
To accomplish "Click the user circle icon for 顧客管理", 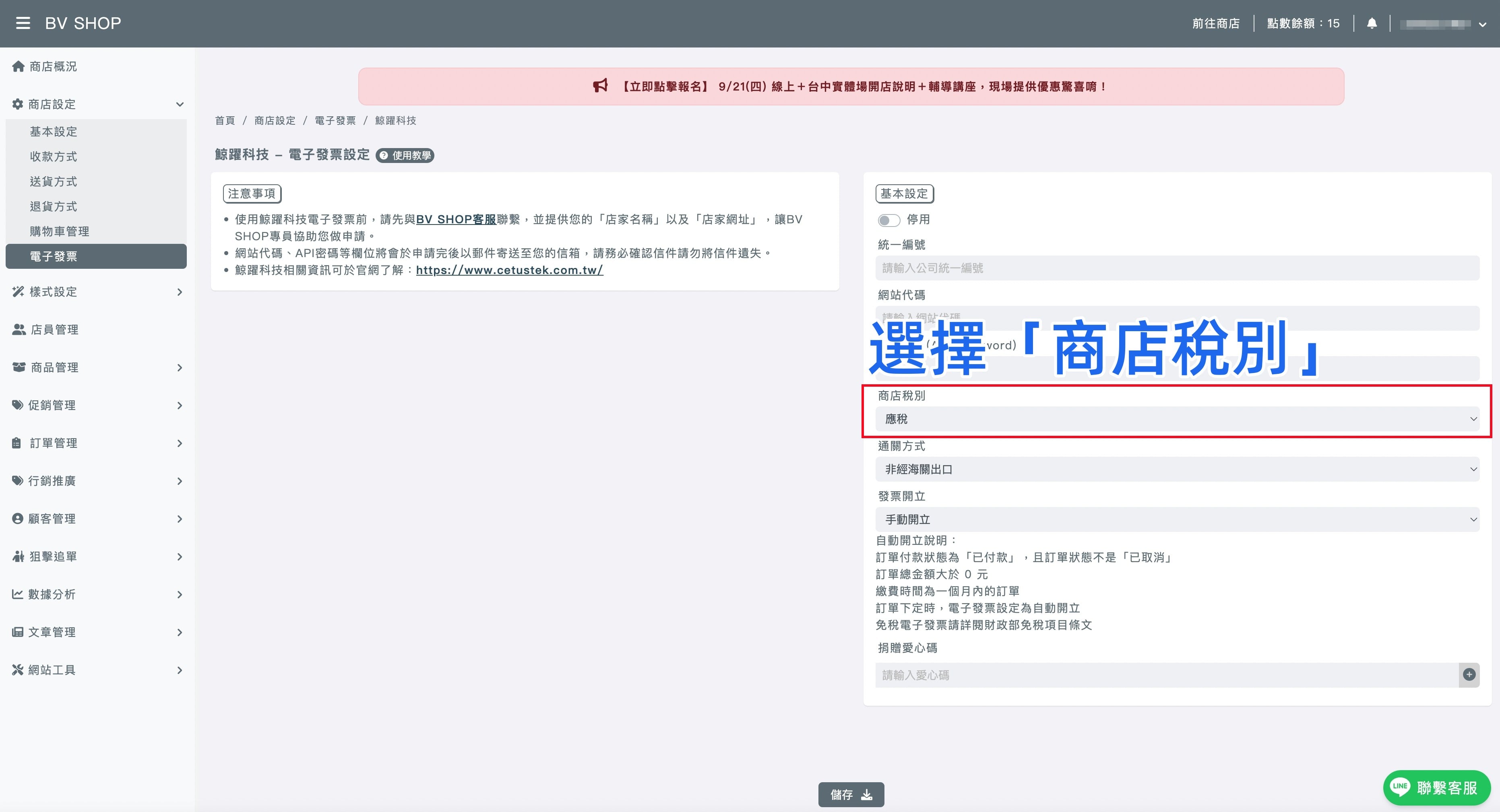I will tap(17, 519).
